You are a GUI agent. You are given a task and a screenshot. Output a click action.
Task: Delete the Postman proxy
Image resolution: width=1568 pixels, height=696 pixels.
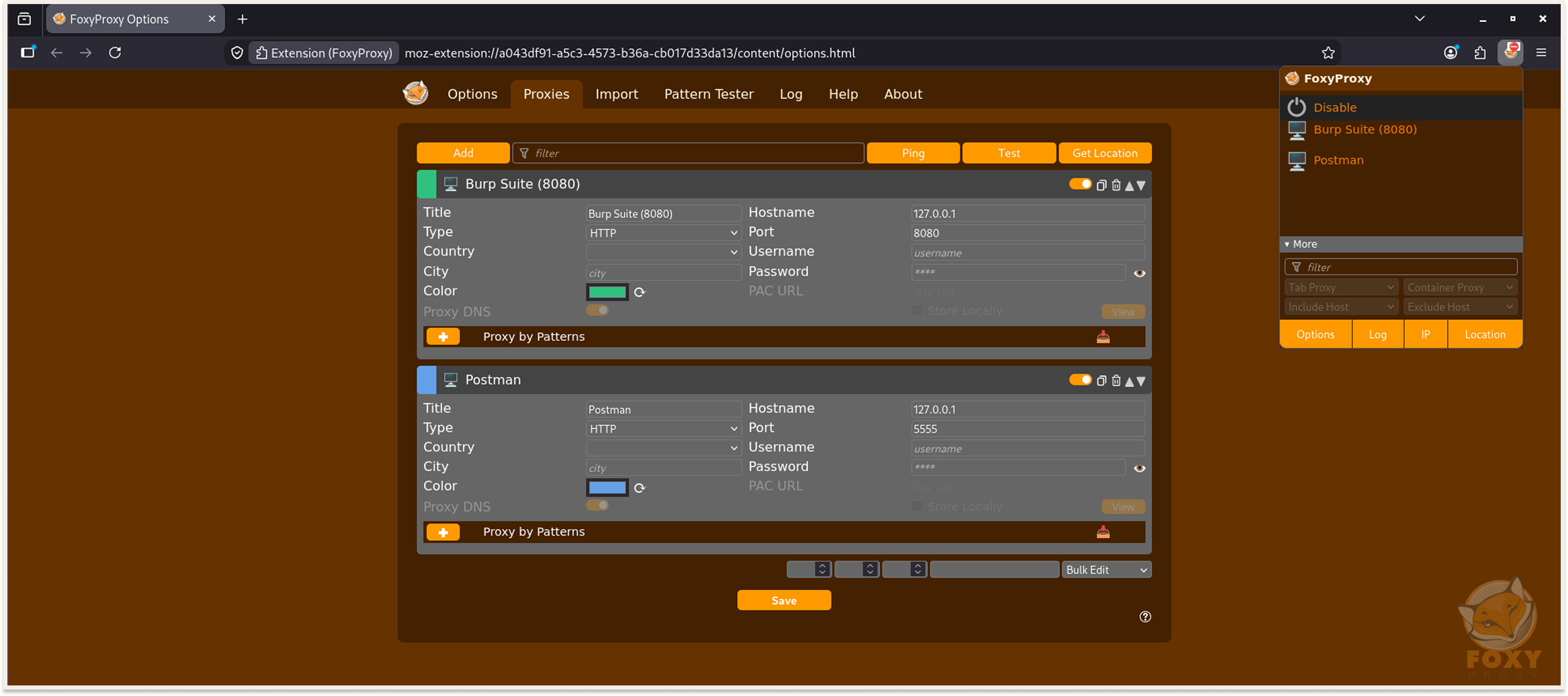click(x=1116, y=381)
